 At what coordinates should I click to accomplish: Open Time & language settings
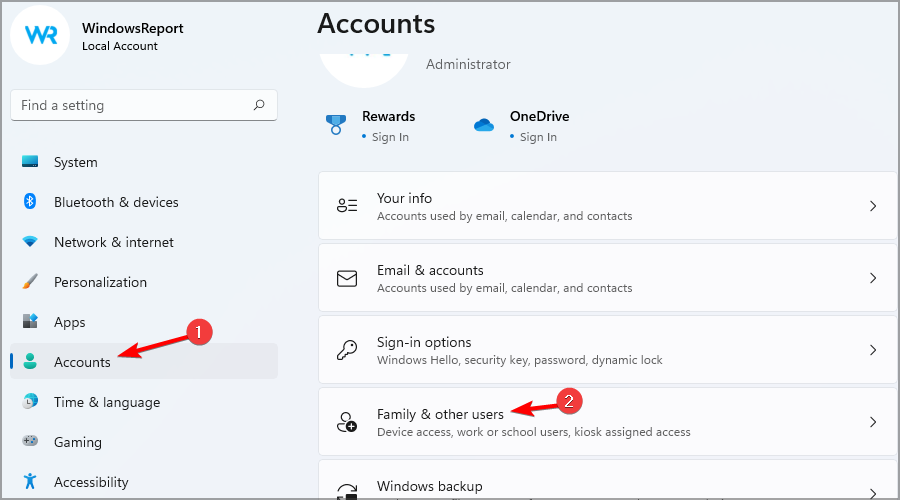pos(106,402)
